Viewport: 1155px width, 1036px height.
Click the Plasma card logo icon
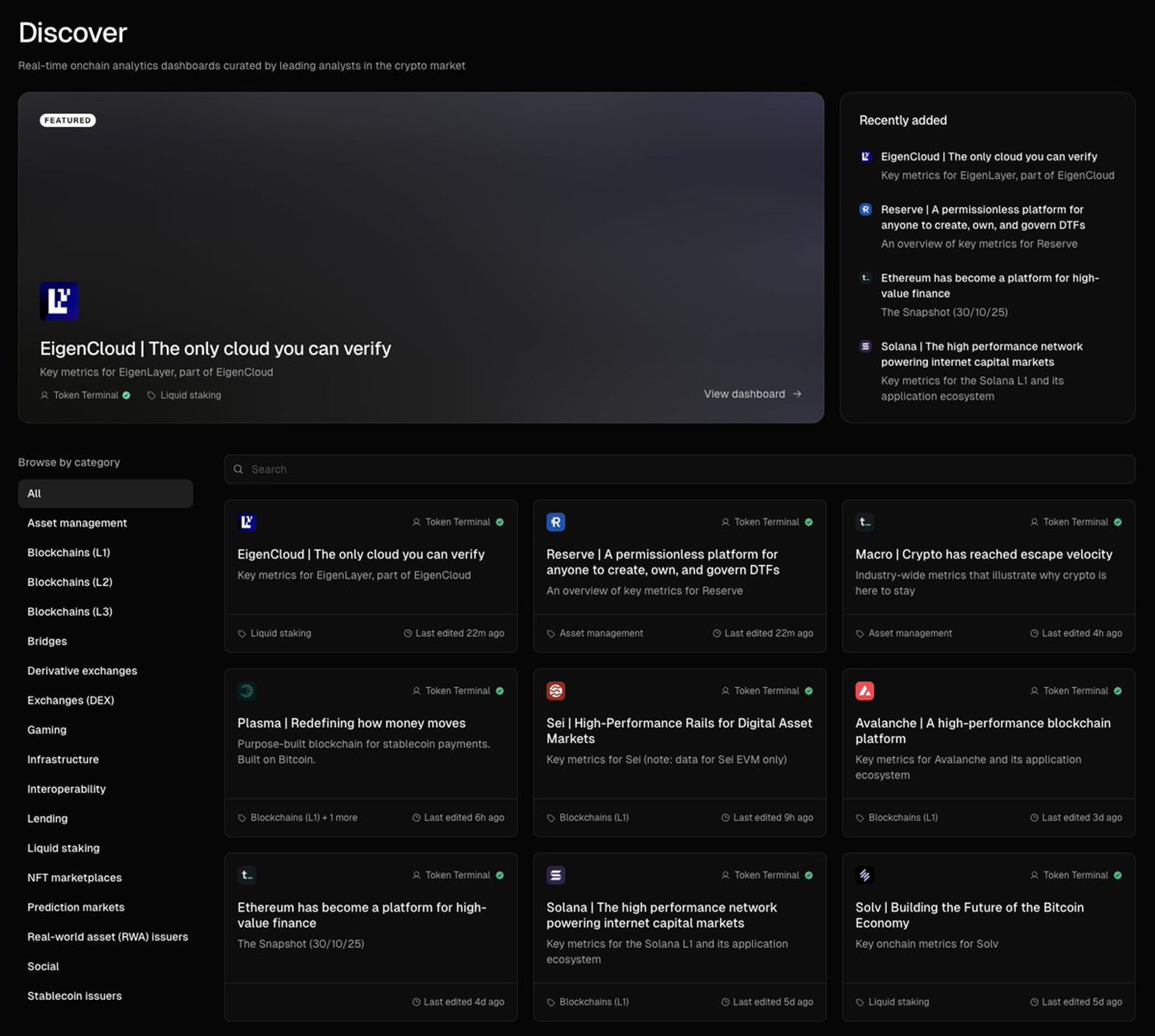pos(247,691)
